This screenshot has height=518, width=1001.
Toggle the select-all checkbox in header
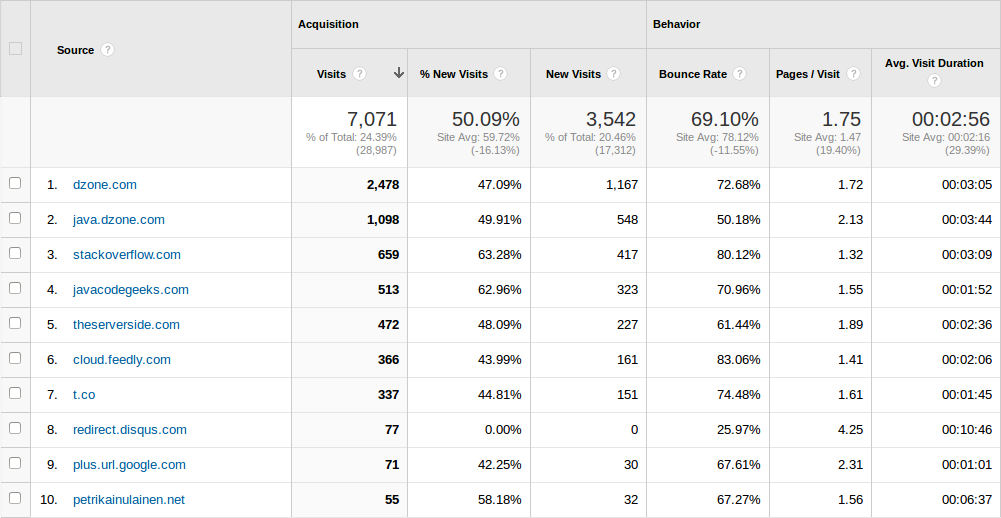(15, 49)
